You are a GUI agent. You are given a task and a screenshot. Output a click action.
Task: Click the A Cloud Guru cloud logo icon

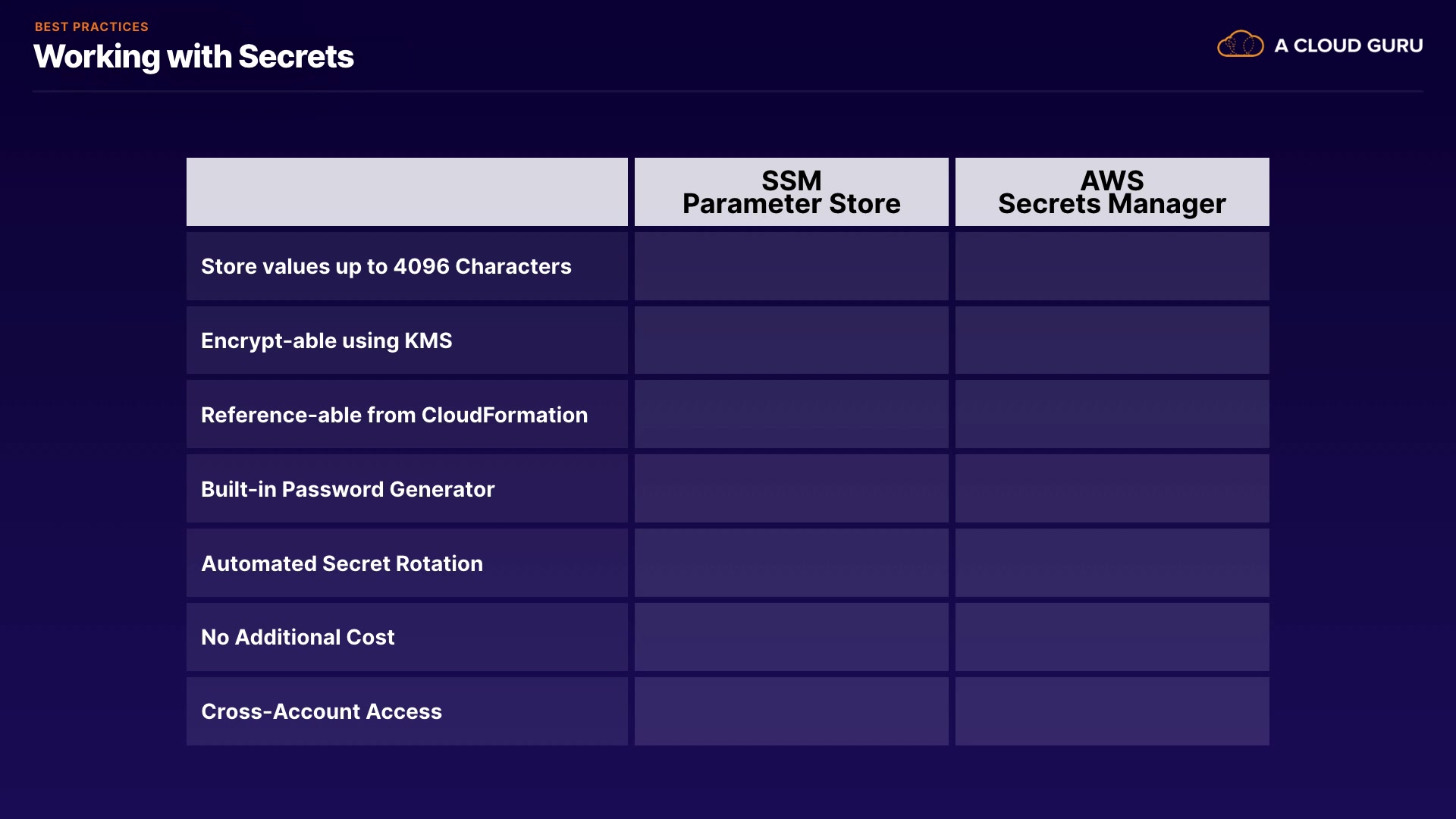click(x=1240, y=45)
